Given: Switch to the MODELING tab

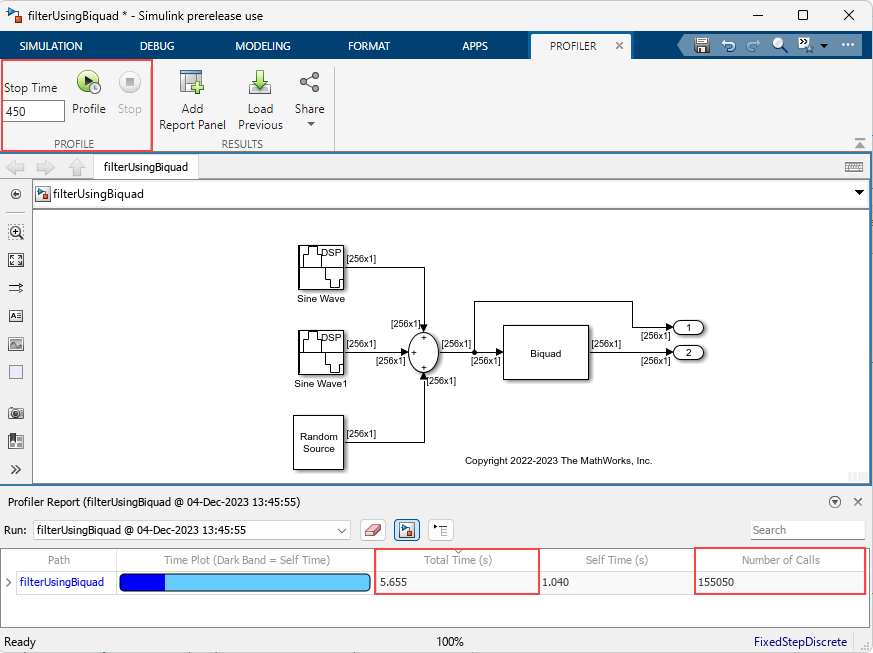Looking at the screenshot, I should pos(263,46).
